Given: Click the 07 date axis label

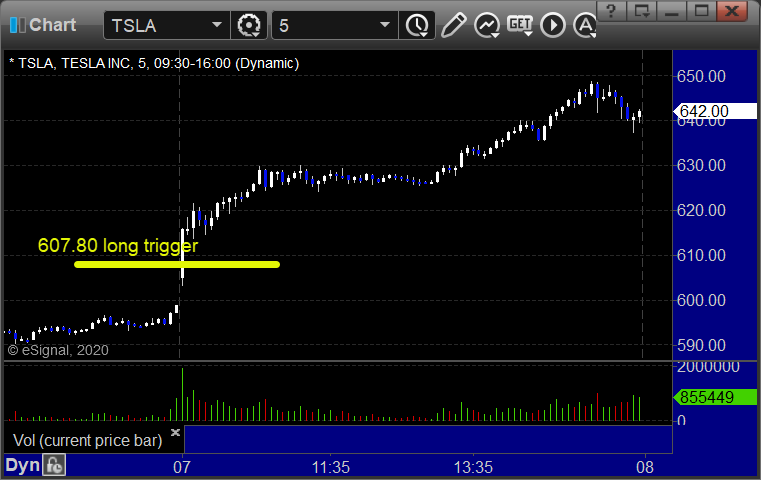Looking at the screenshot, I should point(182,467).
